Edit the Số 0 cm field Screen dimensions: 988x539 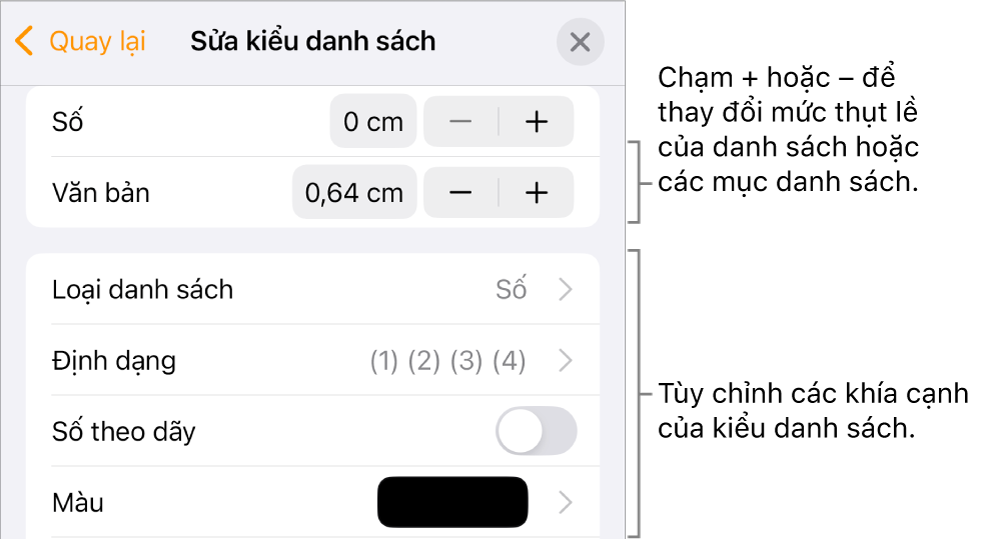(x=373, y=122)
